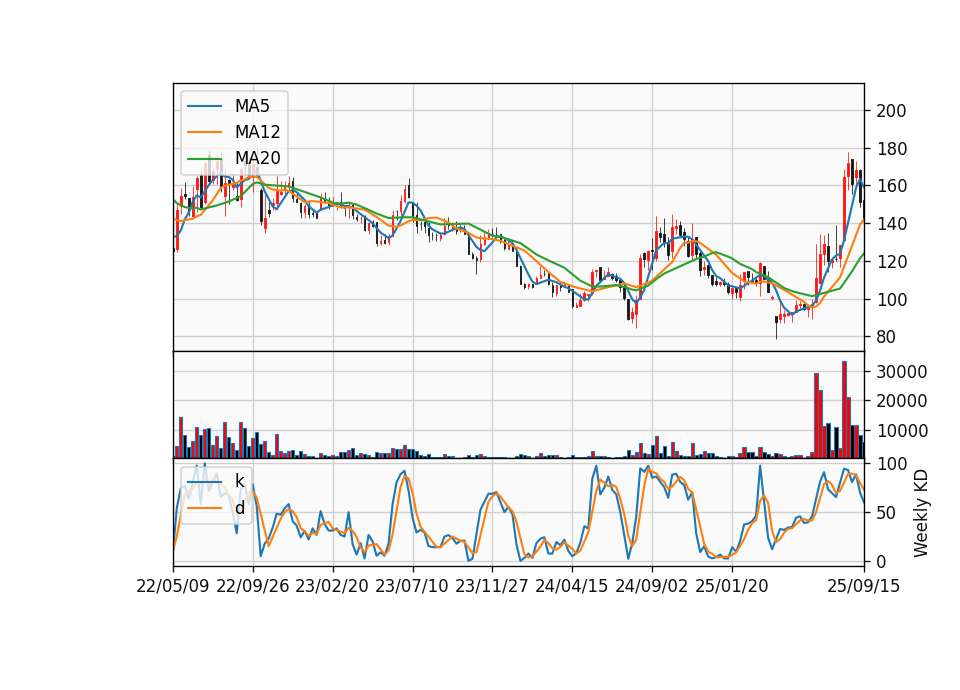Screen dimensions: 960x690
Task: Click the 24/04/15 date label
Action: coord(572,586)
